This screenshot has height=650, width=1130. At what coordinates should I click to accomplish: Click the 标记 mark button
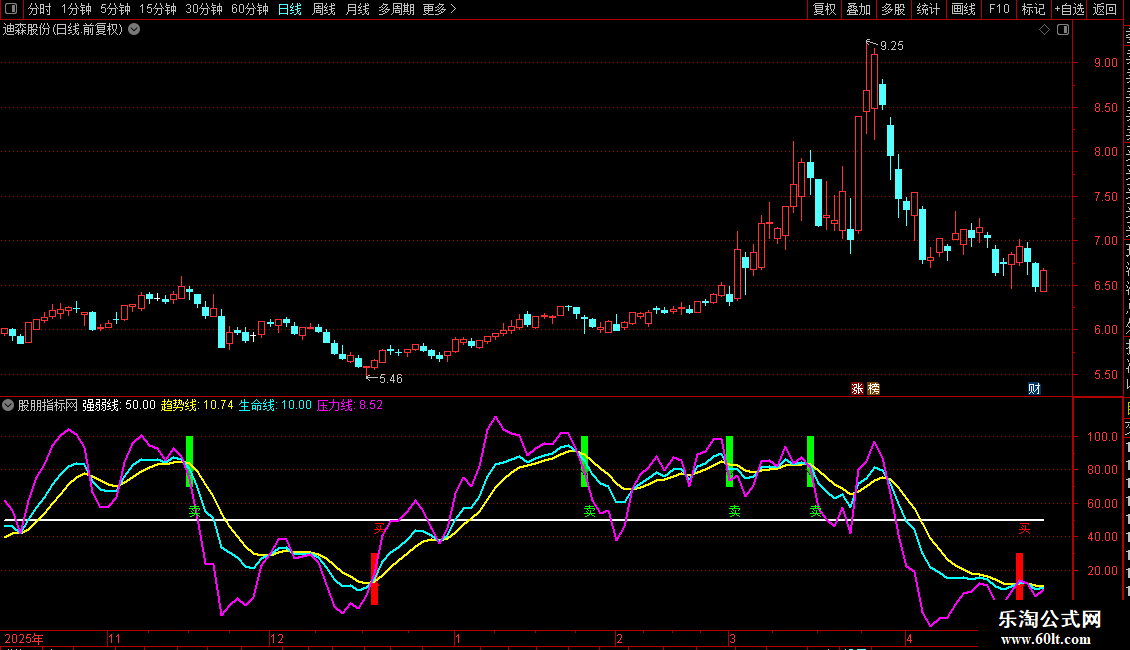coord(1033,9)
